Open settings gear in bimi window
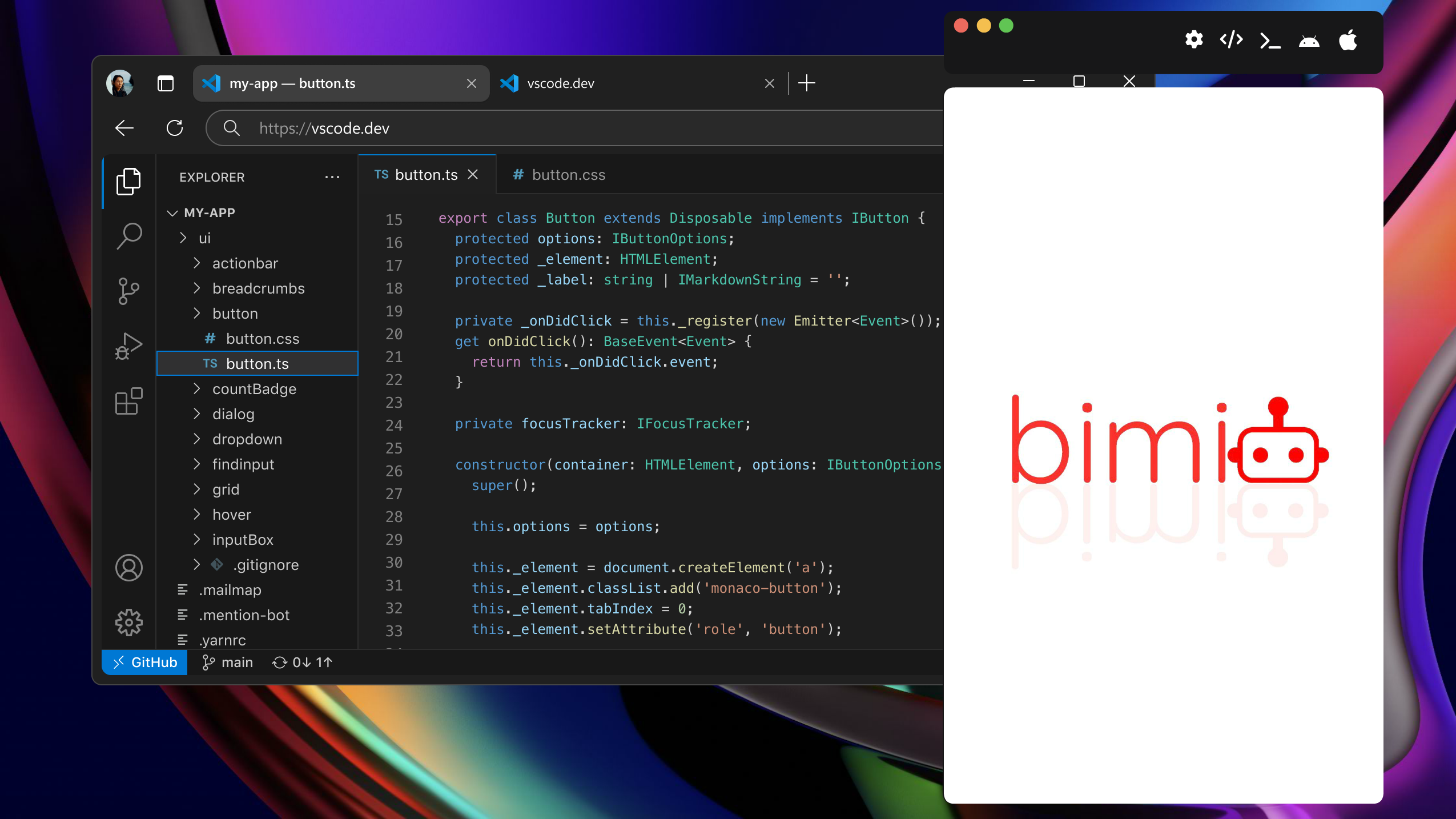 tap(1194, 40)
